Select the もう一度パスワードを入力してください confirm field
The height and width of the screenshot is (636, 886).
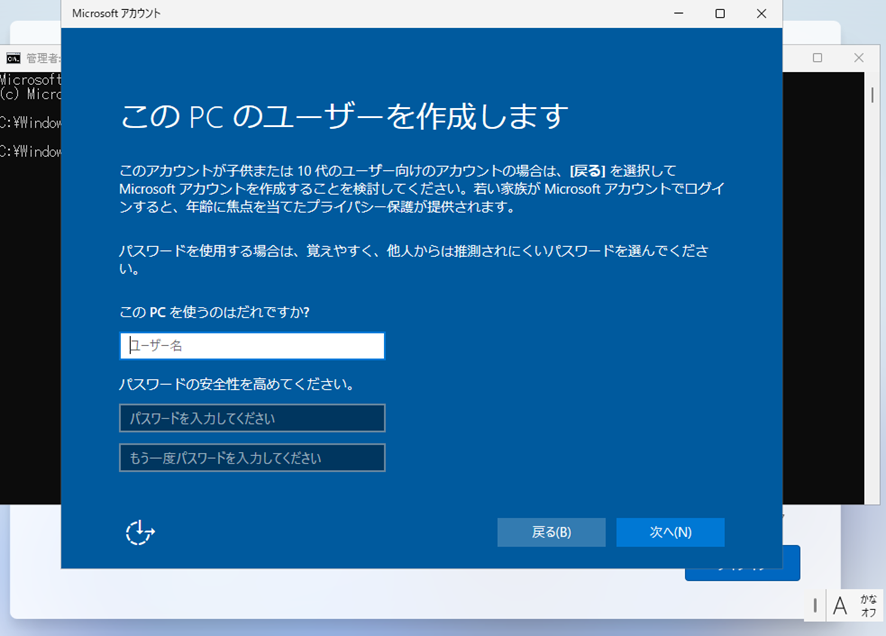[252, 458]
